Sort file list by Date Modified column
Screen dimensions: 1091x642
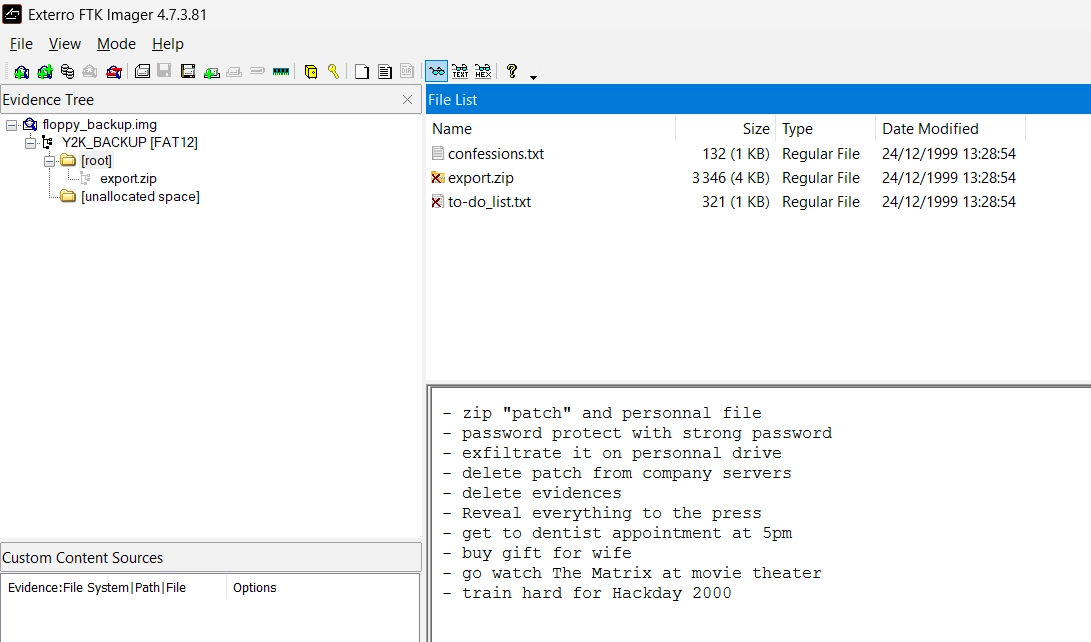pos(930,129)
